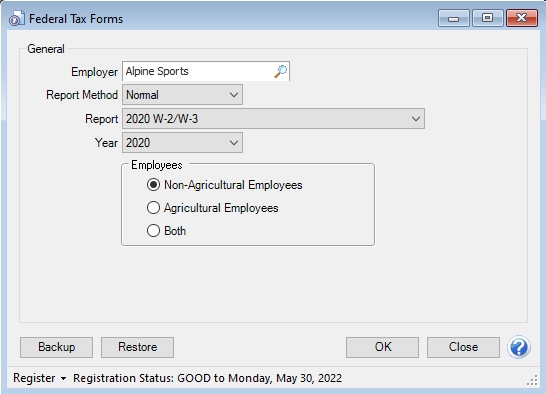
Task: Click the resize grip in the status bar corner
Action: 532,381
